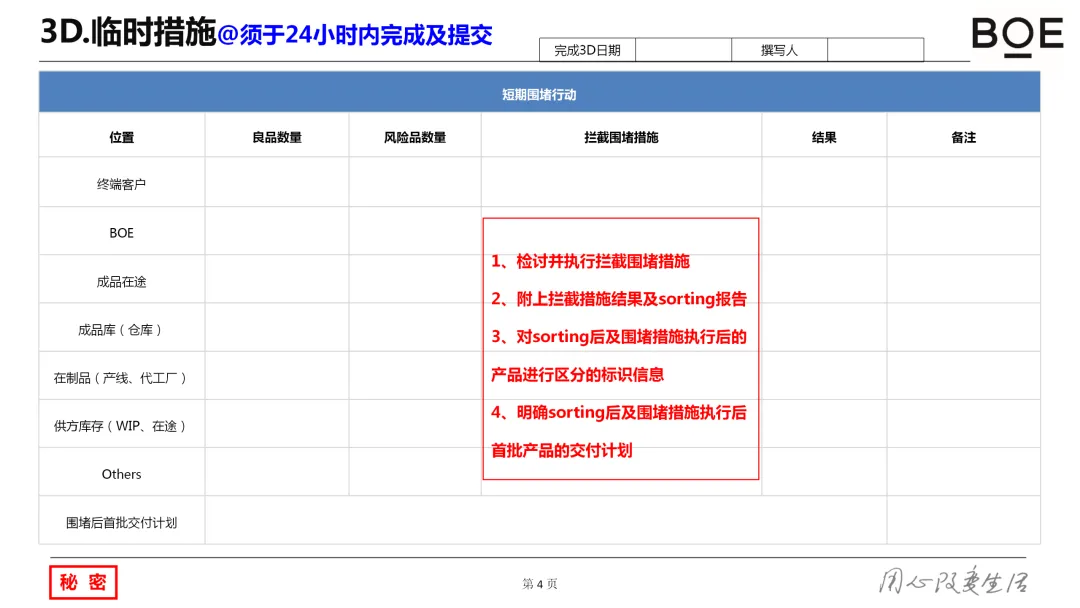1080x608 pixels.
Task: Click red note 2、附上拦截措施结果及sorting报告
Action: (619, 299)
